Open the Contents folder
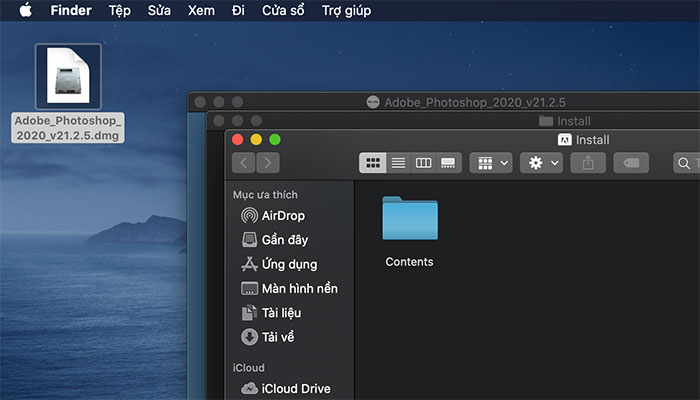The width and height of the screenshot is (700, 400). pyautogui.click(x=409, y=219)
